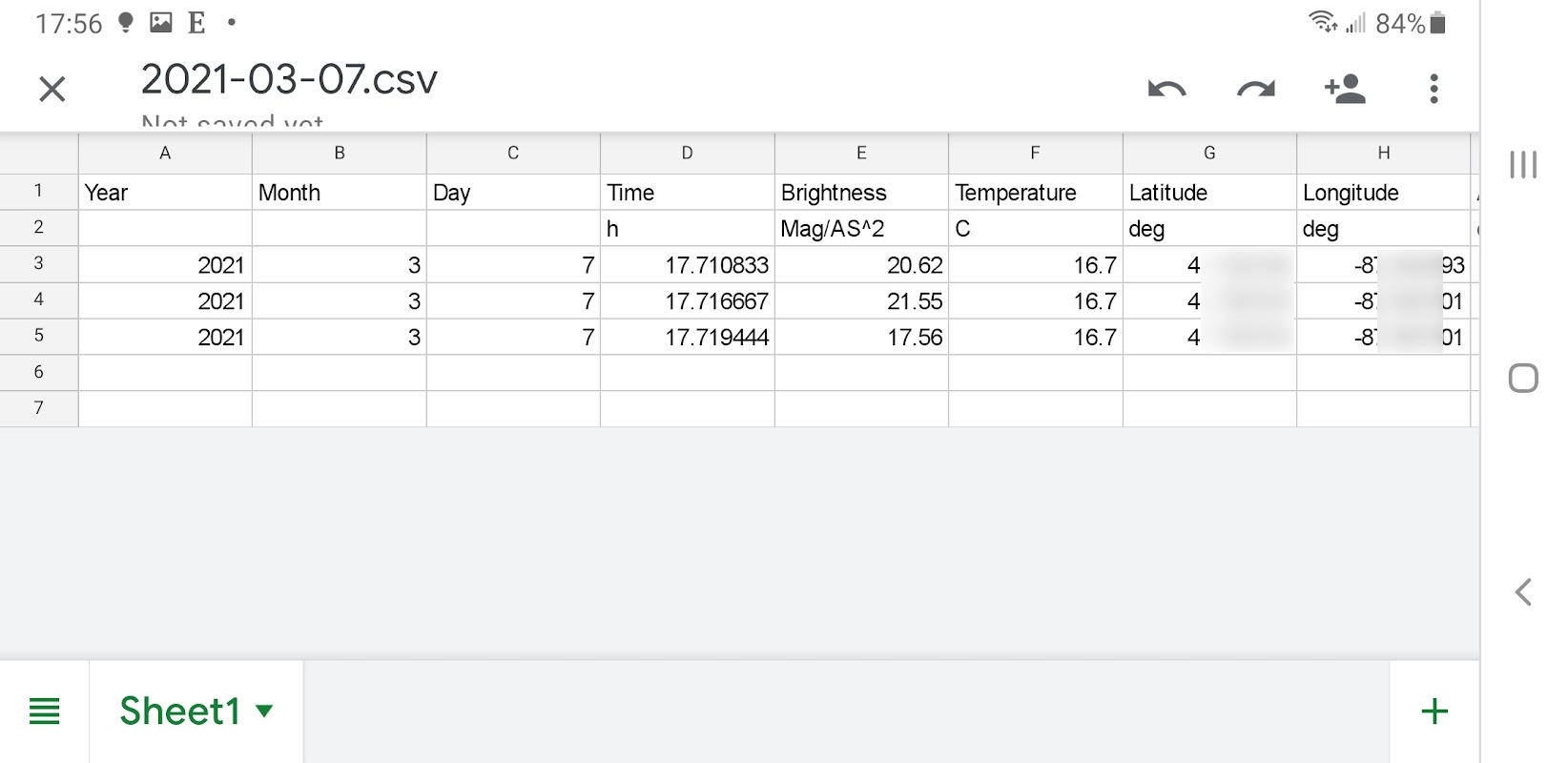This screenshot has height=763, width=1568.
Task: Select column E header
Action: coord(861,154)
